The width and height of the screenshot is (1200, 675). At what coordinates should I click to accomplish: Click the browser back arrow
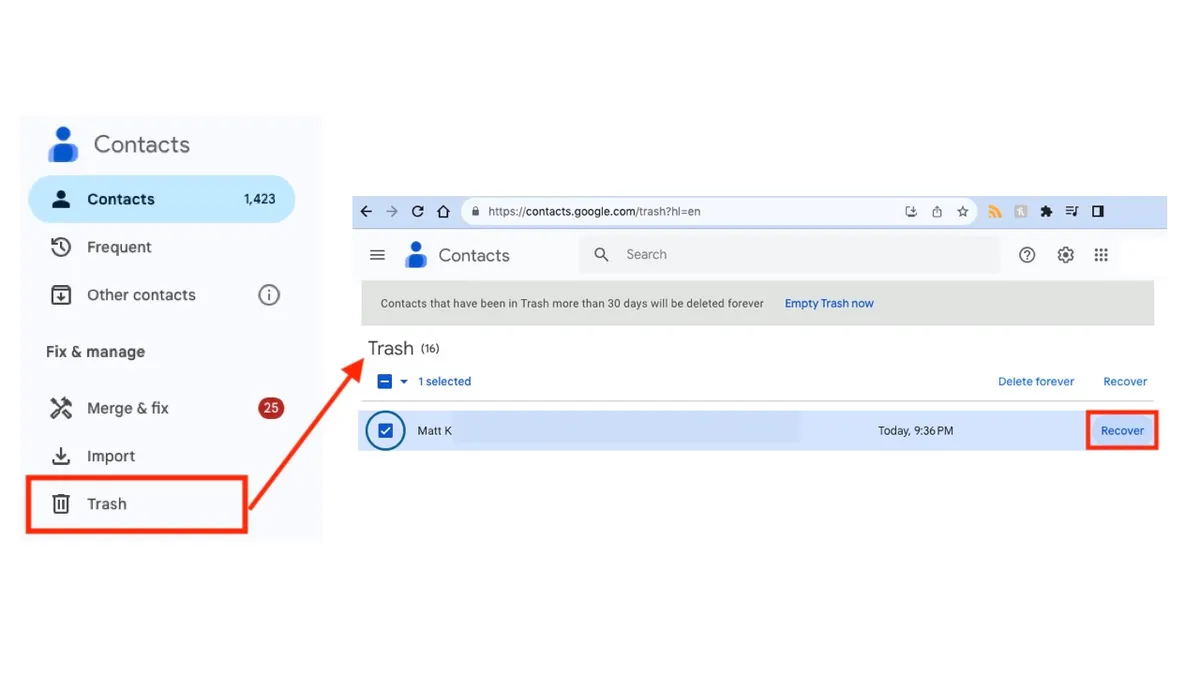pyautogui.click(x=366, y=212)
